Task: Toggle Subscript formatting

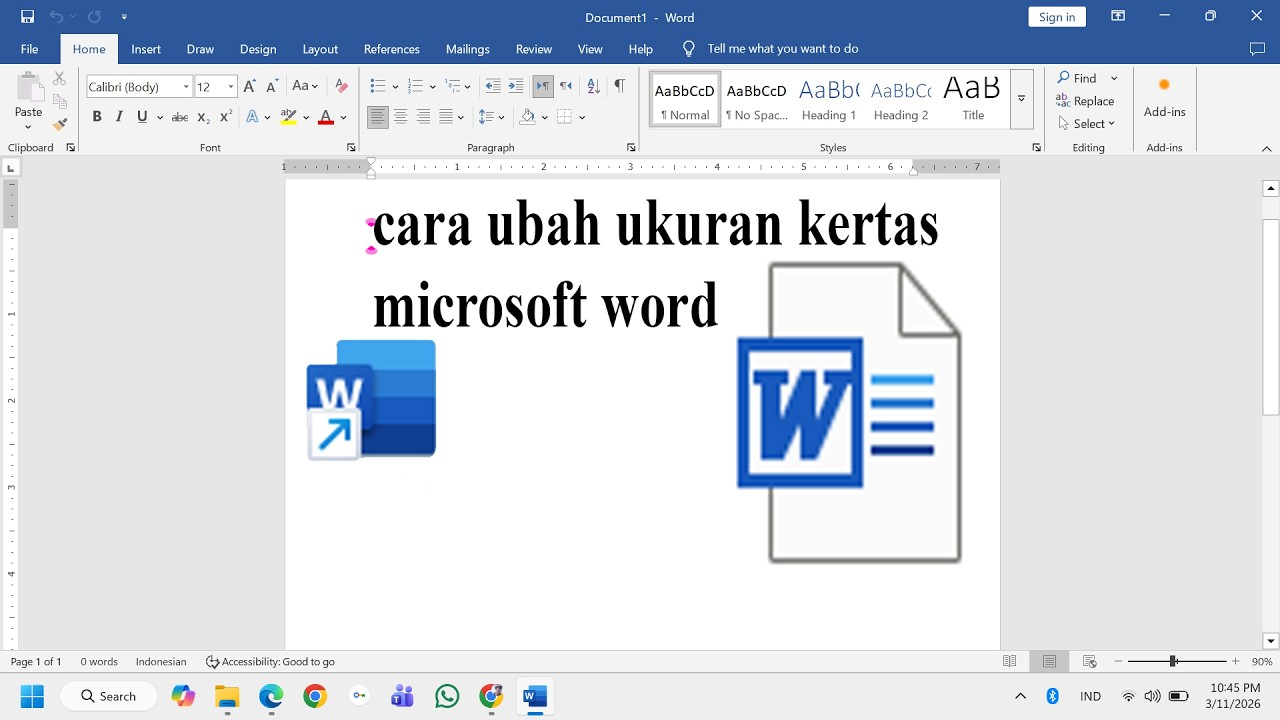Action: [203, 117]
